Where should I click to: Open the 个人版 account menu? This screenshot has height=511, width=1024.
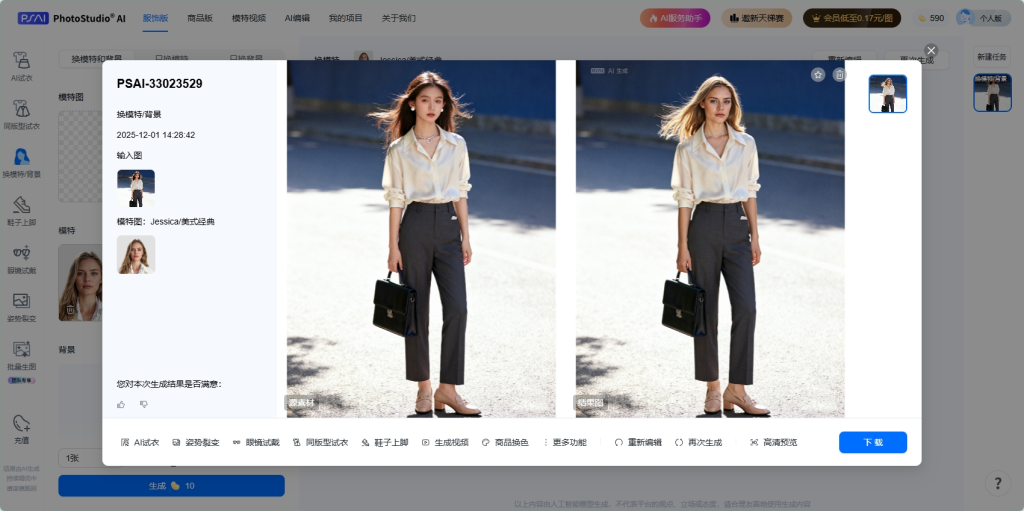(983, 18)
